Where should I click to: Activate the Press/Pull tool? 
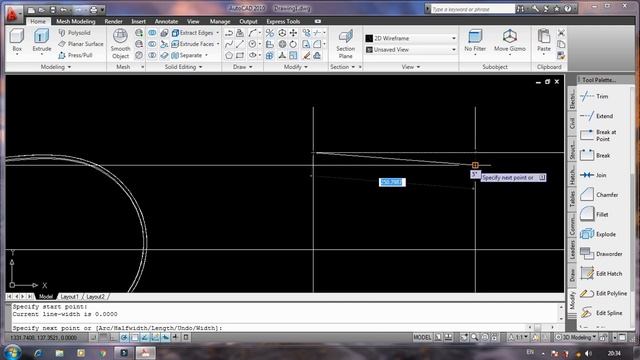coord(76,55)
